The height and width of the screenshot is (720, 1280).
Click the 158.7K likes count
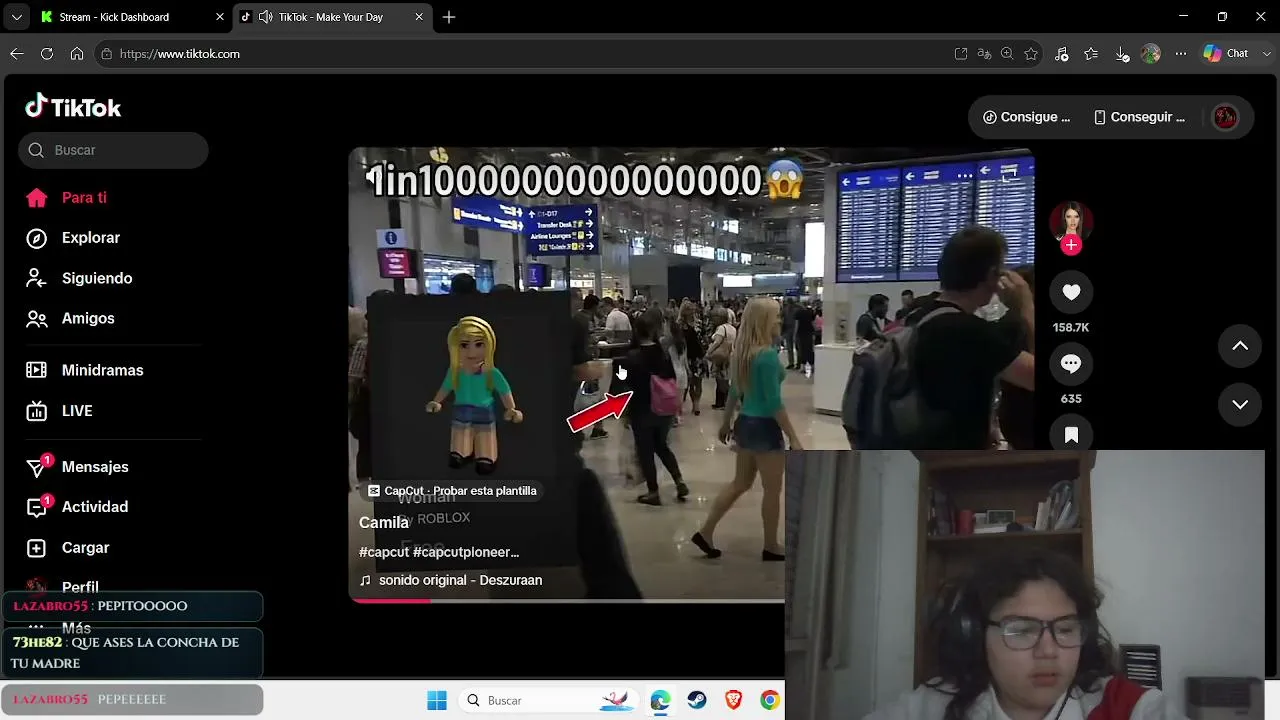[x=1071, y=328]
